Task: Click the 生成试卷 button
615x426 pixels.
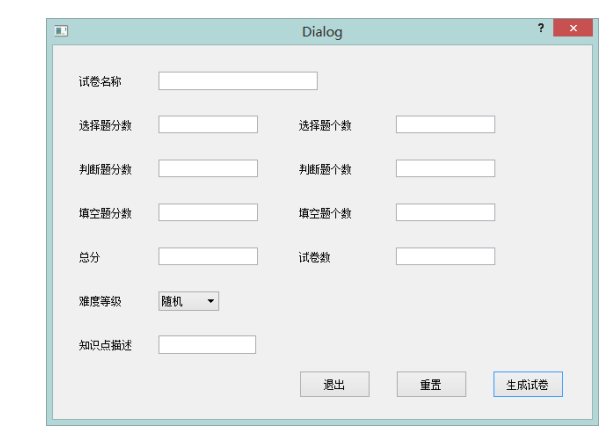Action: coord(527,385)
